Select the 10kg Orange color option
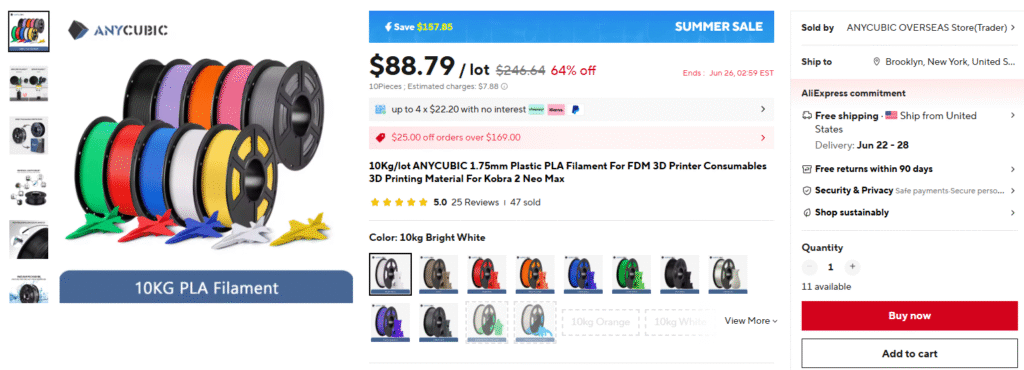This screenshot has width=1024, height=370. tap(601, 322)
